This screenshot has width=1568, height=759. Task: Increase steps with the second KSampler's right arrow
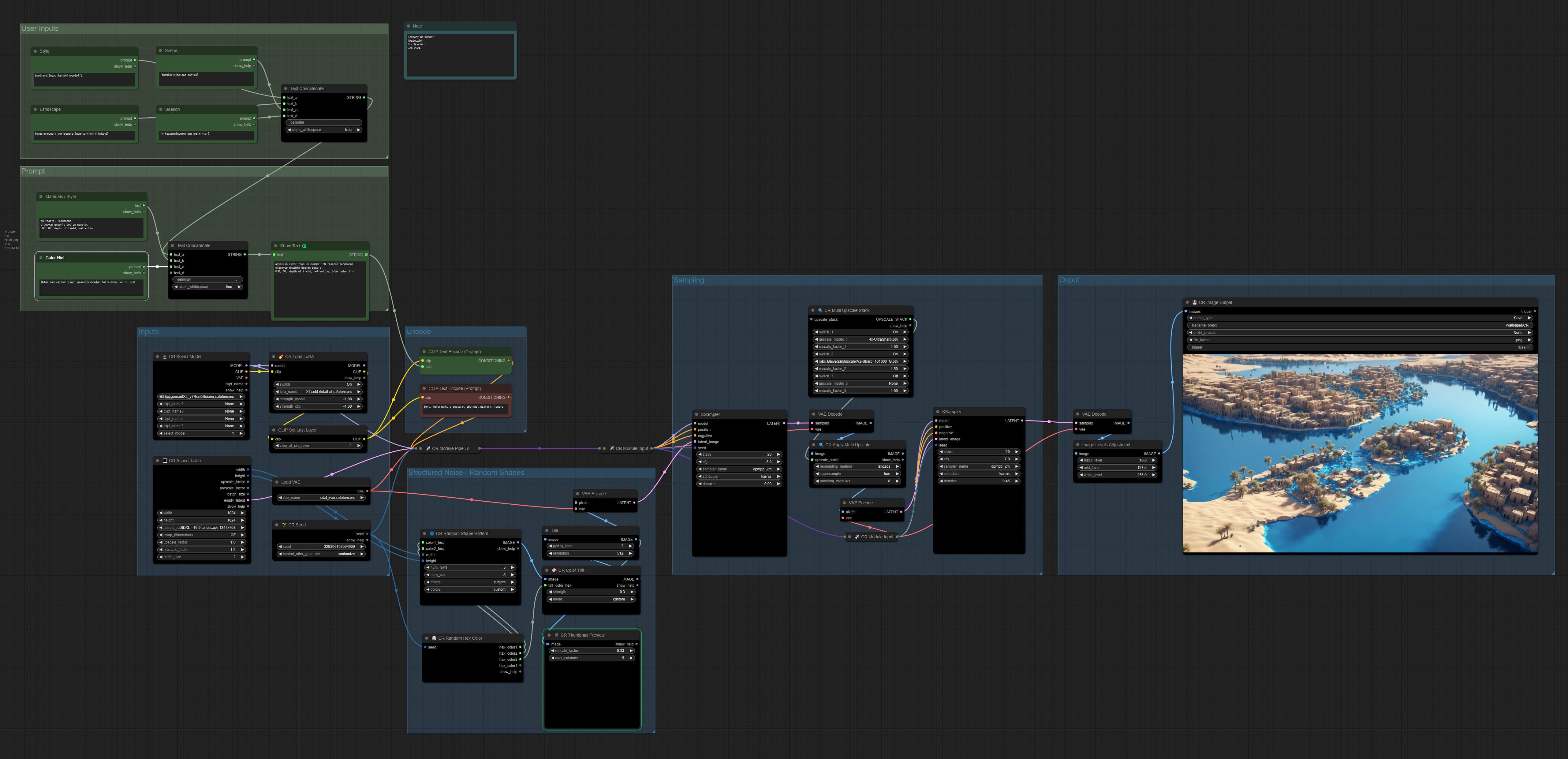click(1017, 452)
